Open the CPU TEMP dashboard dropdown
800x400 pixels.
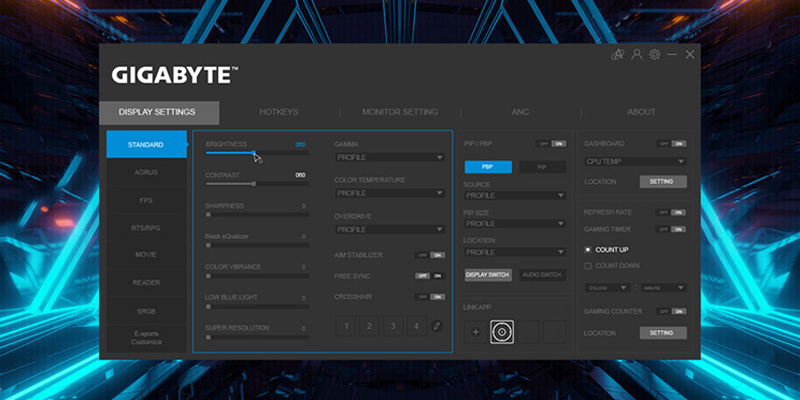(635, 162)
